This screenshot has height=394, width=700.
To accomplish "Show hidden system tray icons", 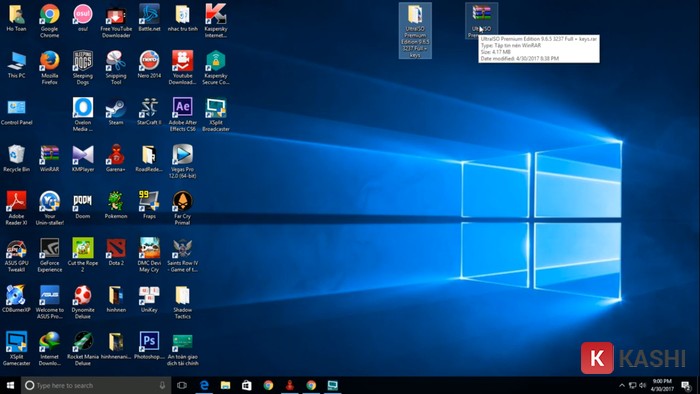I will [621, 385].
